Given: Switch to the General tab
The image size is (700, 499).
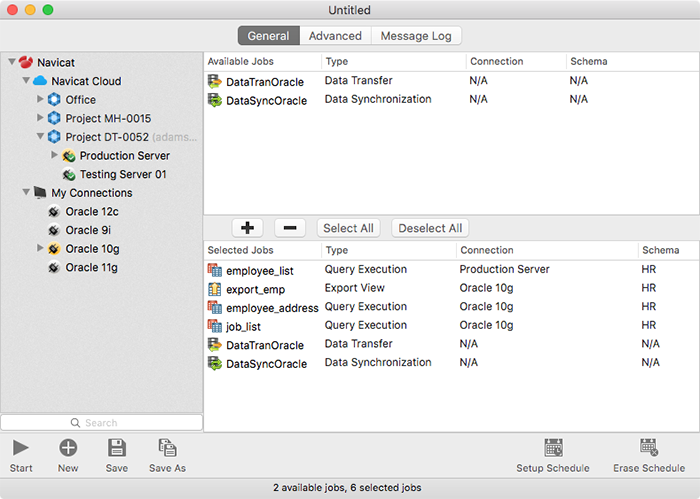Looking at the screenshot, I should pyautogui.click(x=268, y=36).
